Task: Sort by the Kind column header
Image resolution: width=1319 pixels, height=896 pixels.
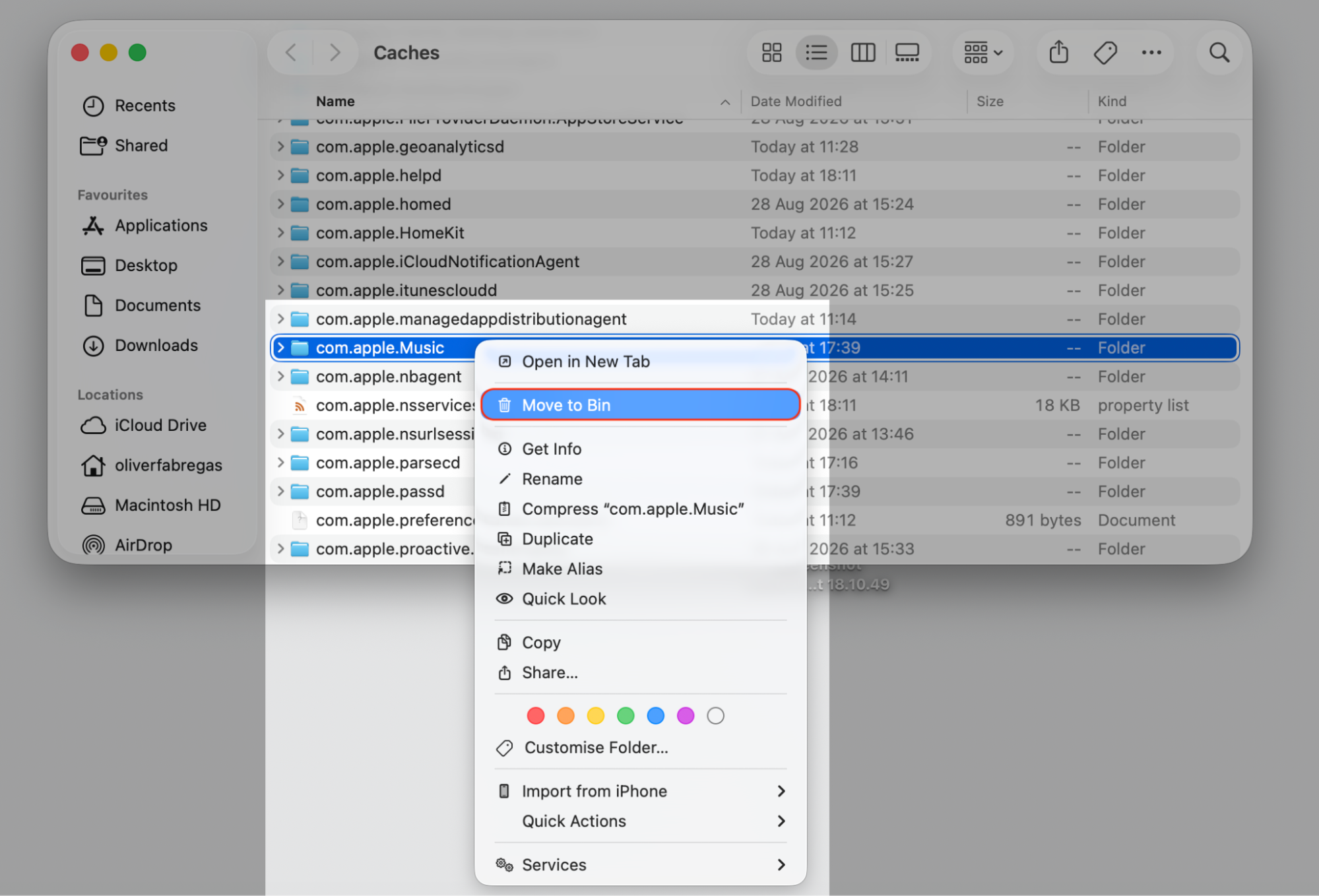Action: (1168, 102)
